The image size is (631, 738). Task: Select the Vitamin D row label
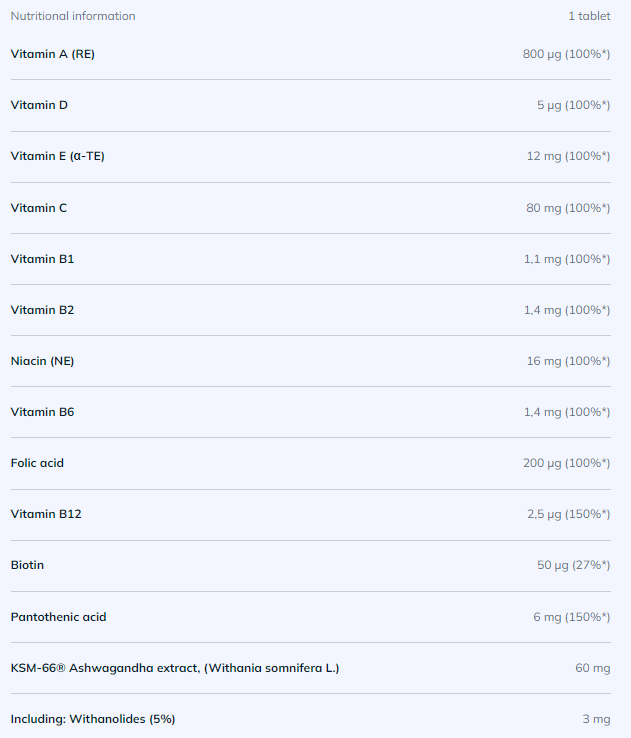tap(39, 105)
